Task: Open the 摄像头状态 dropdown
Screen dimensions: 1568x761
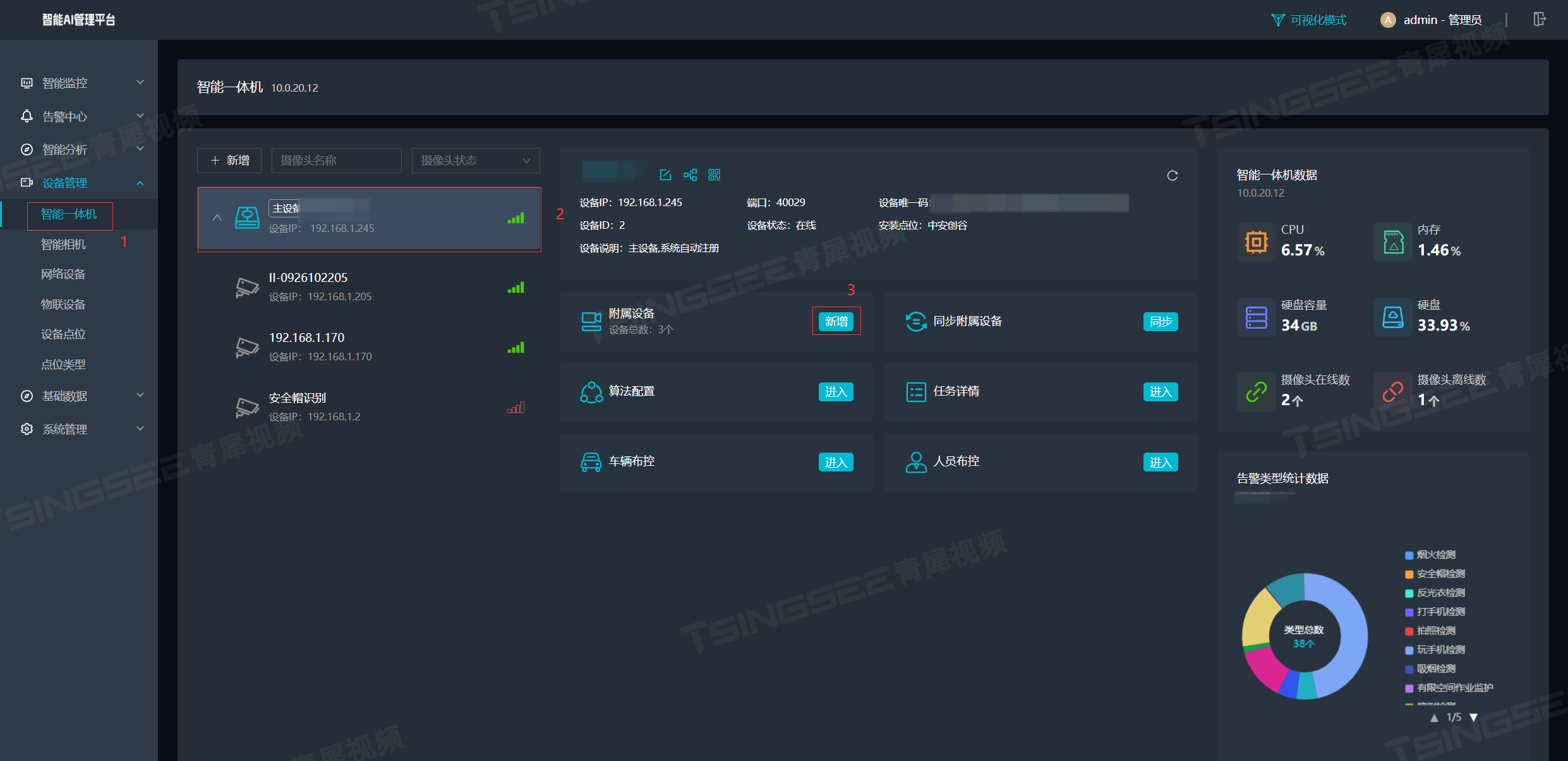Action: pos(475,161)
